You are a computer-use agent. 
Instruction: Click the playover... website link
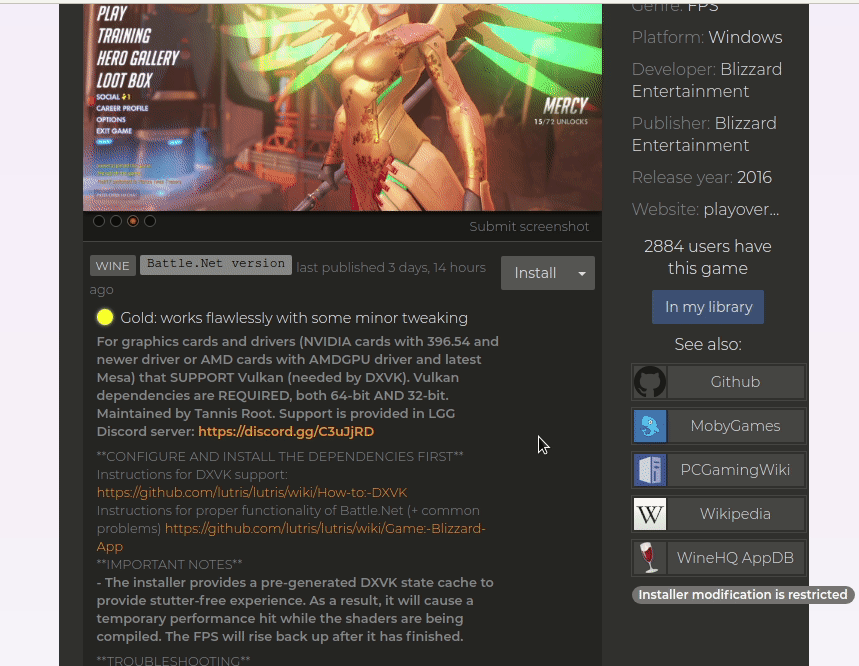[x=741, y=209]
